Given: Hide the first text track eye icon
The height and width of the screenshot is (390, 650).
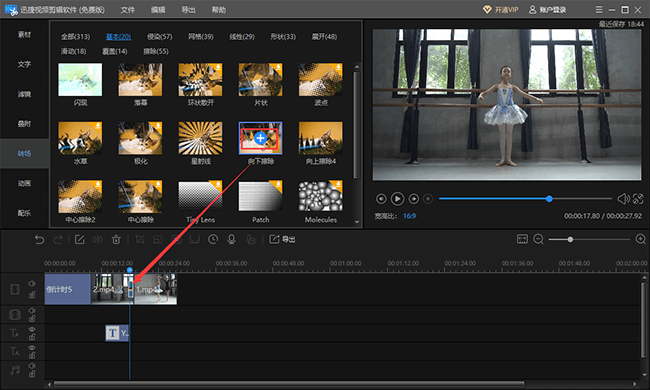Looking at the screenshot, I should pyautogui.click(x=32, y=329).
